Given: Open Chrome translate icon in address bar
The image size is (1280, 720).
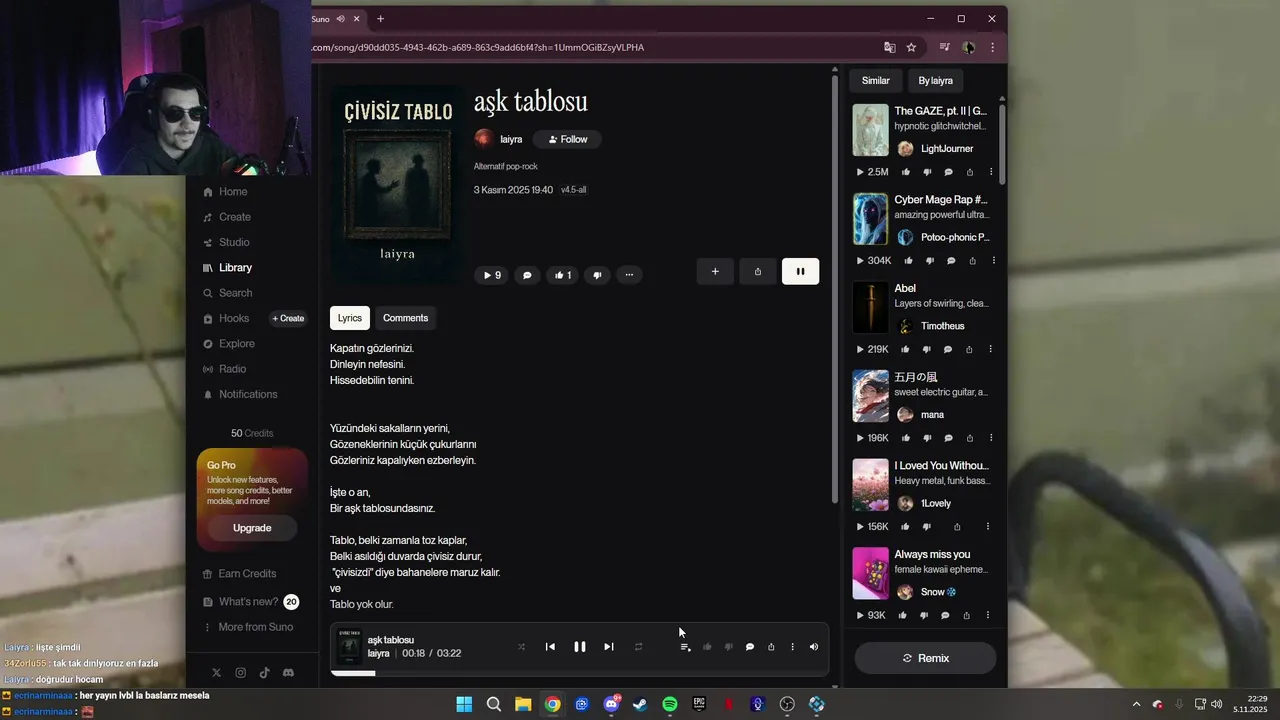Looking at the screenshot, I should point(889,47).
